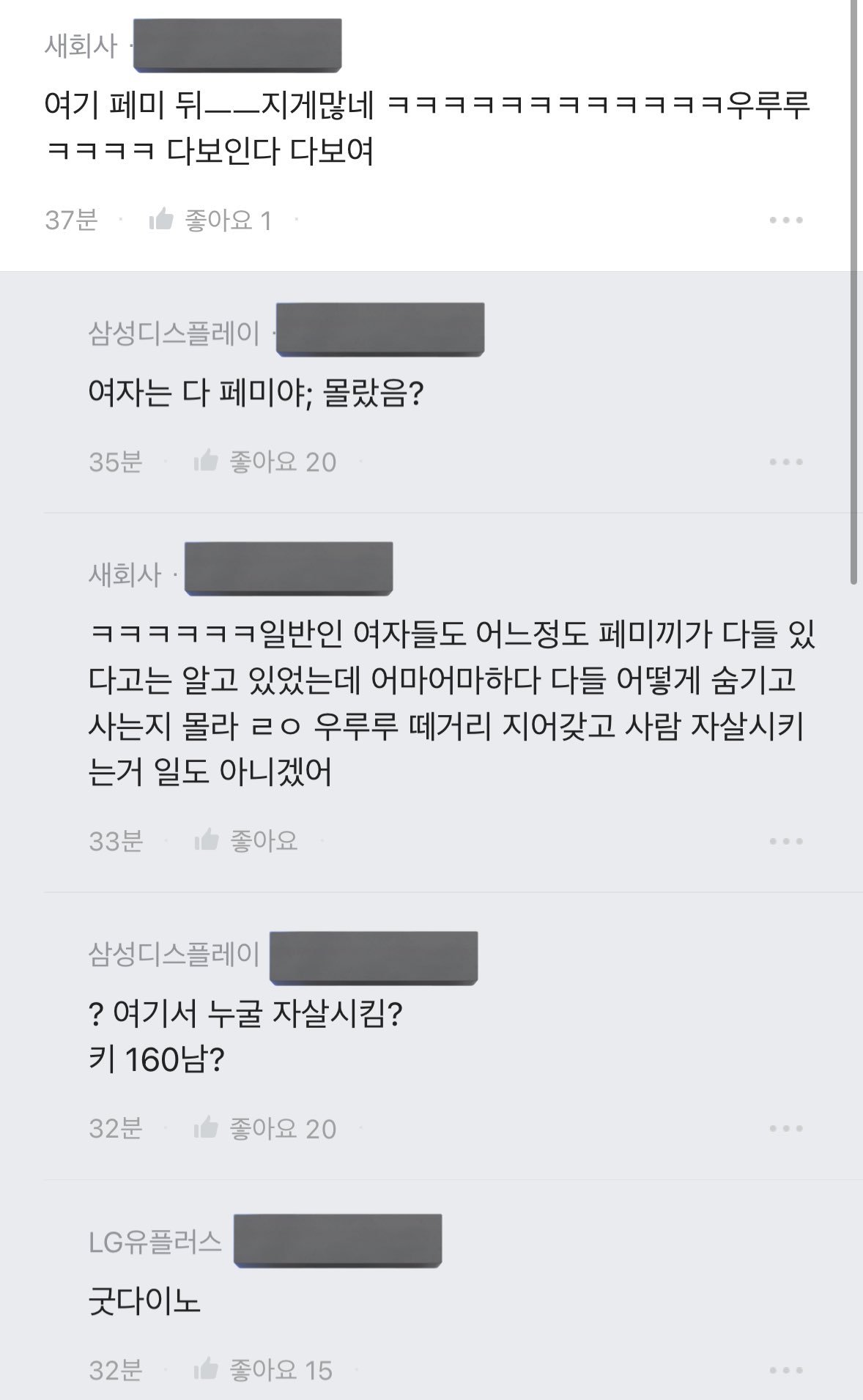Viewport: 863px width, 1400px height.
Task: Open the three-dot menu on the 33분 reply
Action: point(786,840)
